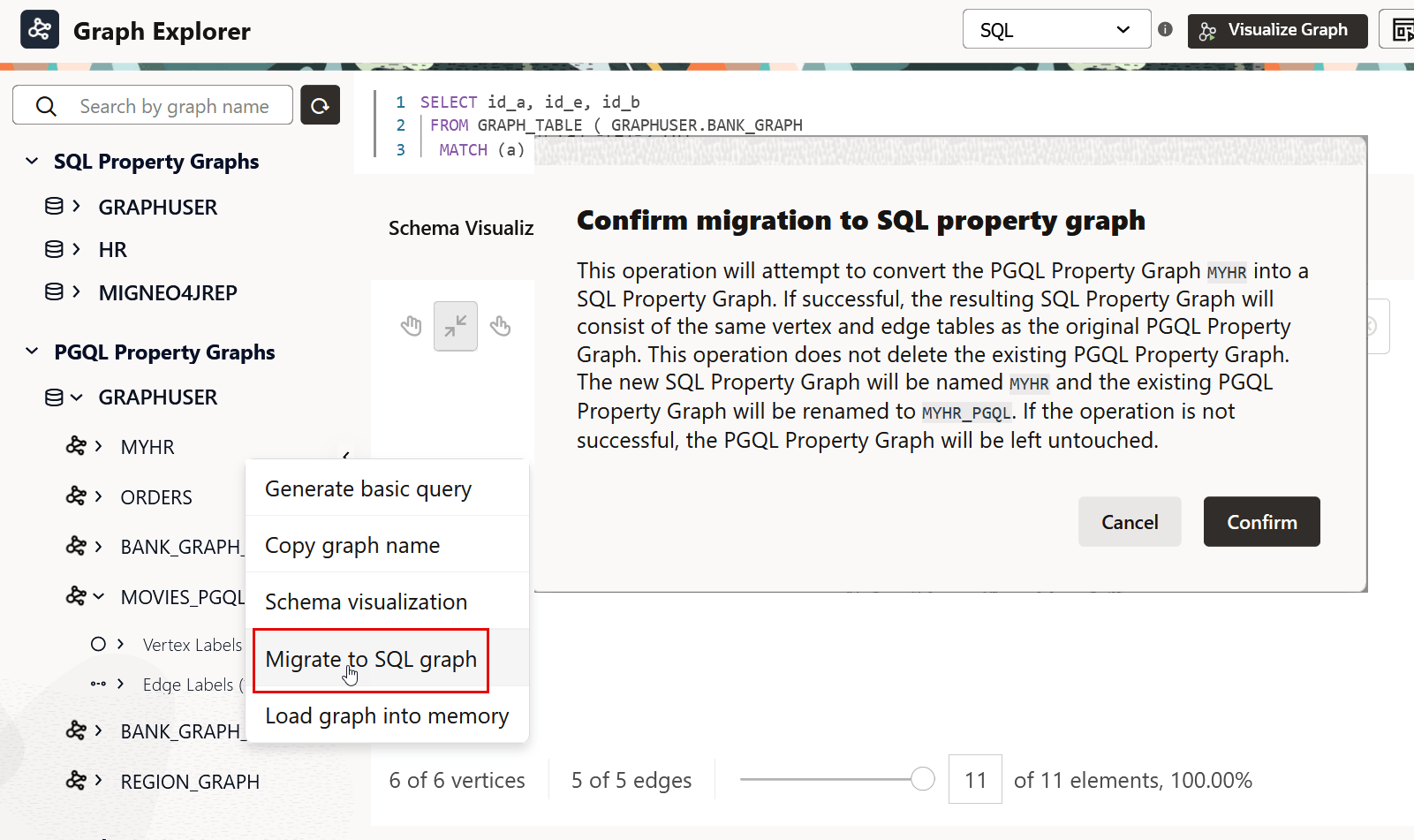
Task: Select the MYHR tree label
Action: (x=147, y=447)
